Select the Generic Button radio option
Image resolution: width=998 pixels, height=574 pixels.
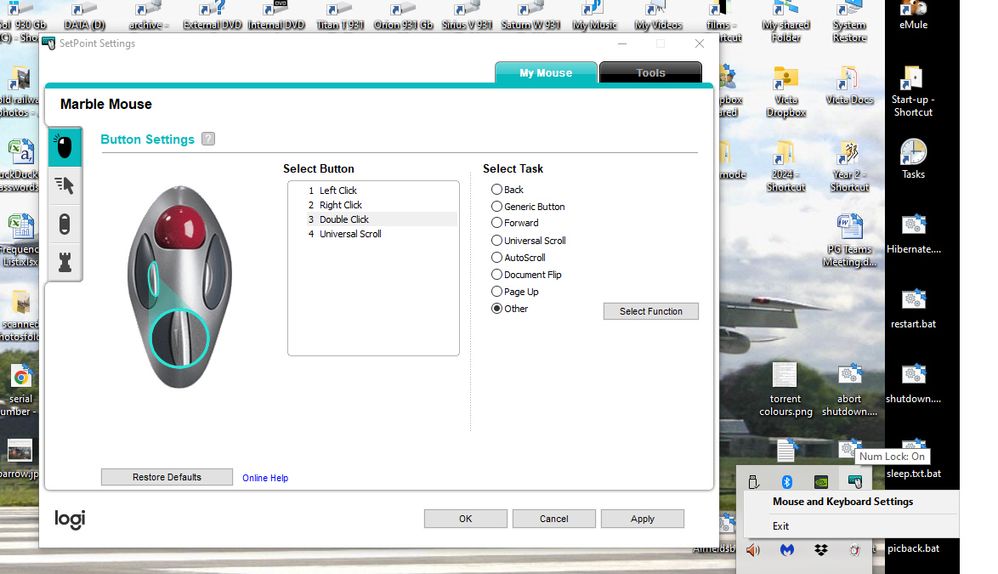coord(496,206)
